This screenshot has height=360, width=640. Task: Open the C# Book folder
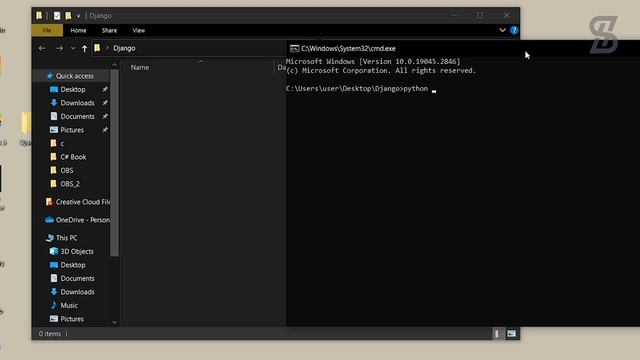(73, 157)
